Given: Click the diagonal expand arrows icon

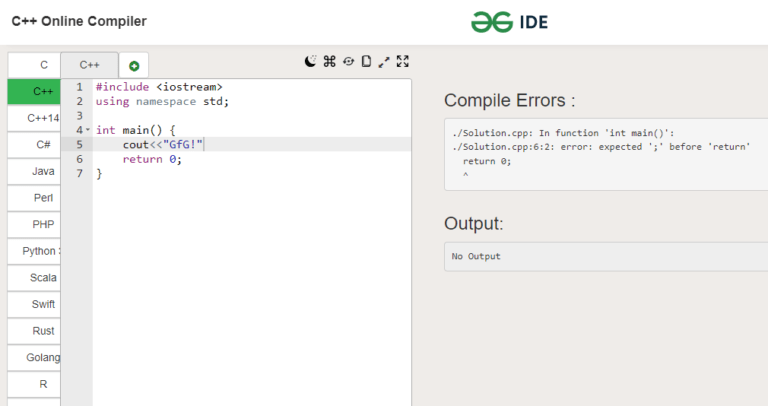Looking at the screenshot, I should pos(384,62).
